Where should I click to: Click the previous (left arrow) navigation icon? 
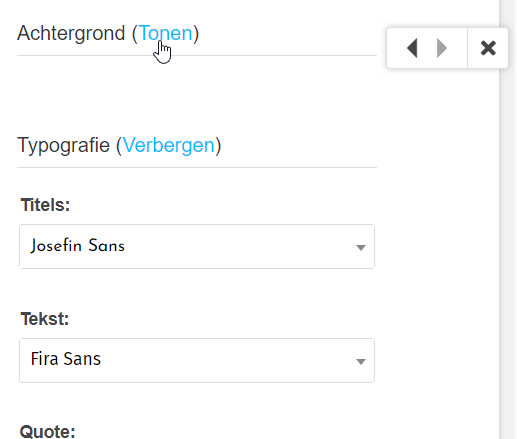(x=412, y=48)
